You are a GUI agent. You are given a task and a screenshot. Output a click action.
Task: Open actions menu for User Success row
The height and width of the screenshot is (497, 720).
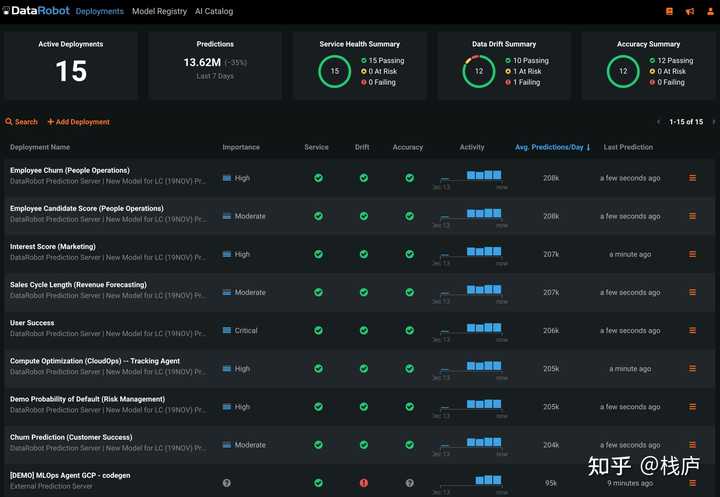pos(692,330)
